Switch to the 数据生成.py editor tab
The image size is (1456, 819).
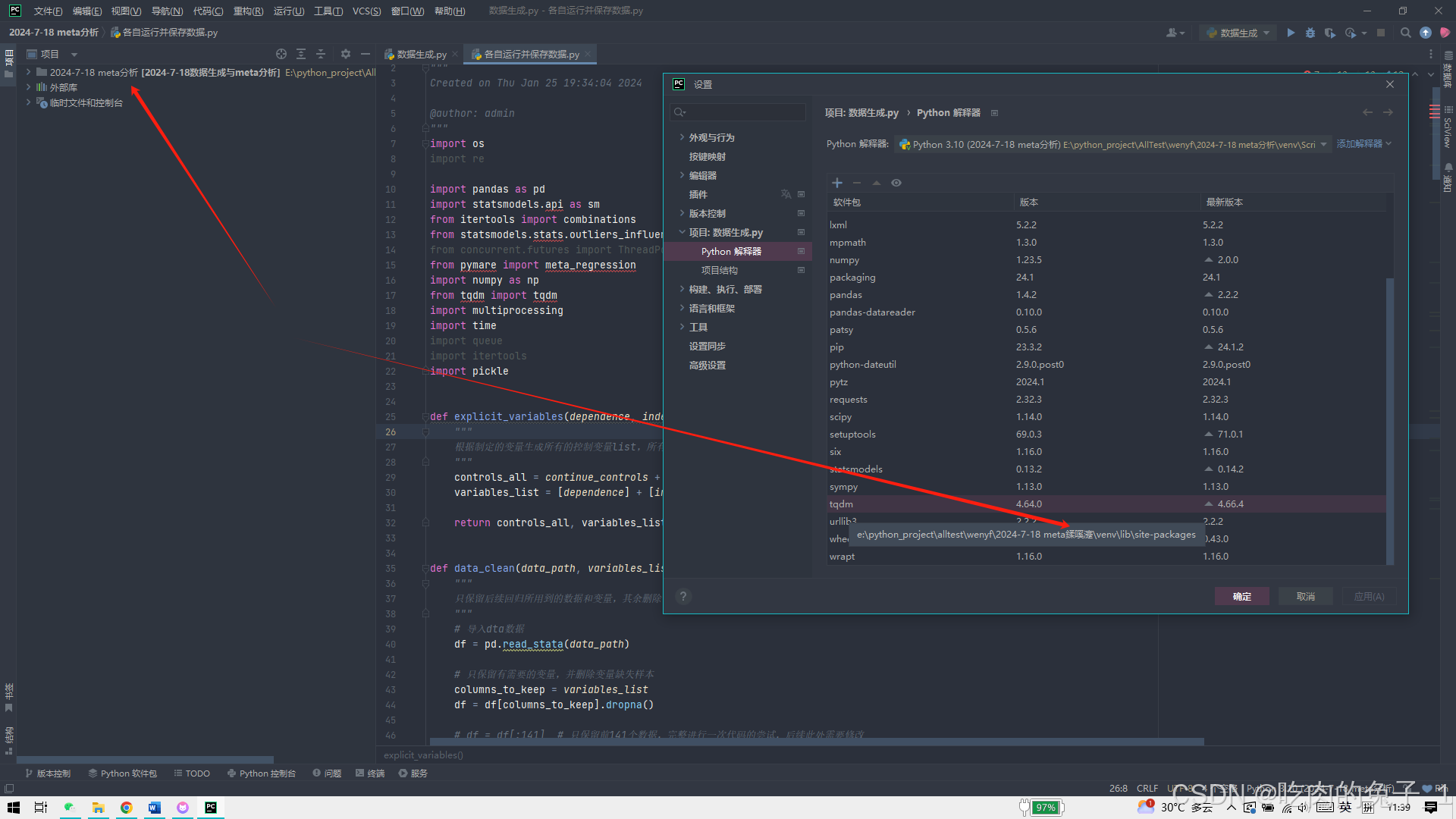421,54
